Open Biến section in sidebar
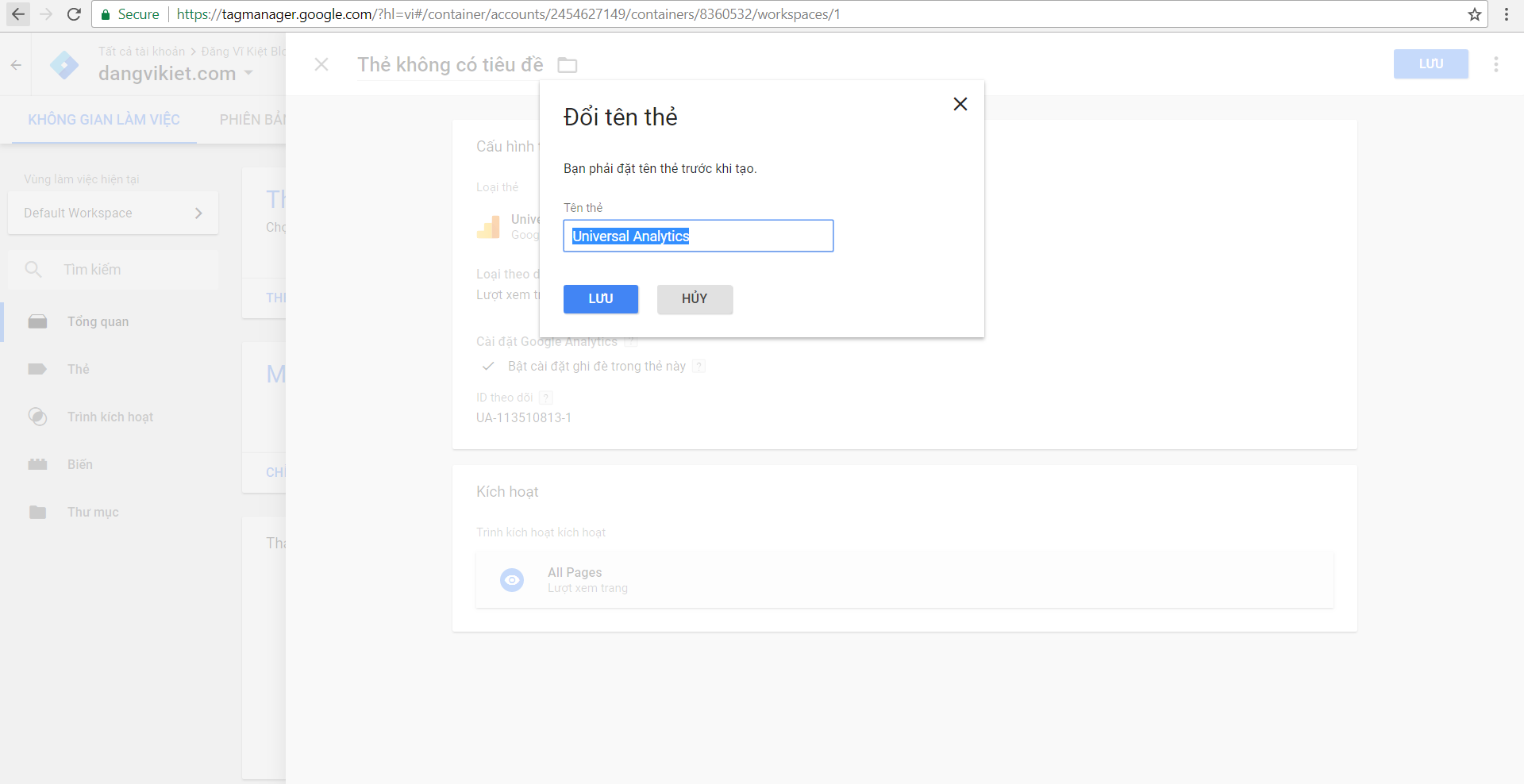Viewport: 1524px width, 784px height. (80, 464)
